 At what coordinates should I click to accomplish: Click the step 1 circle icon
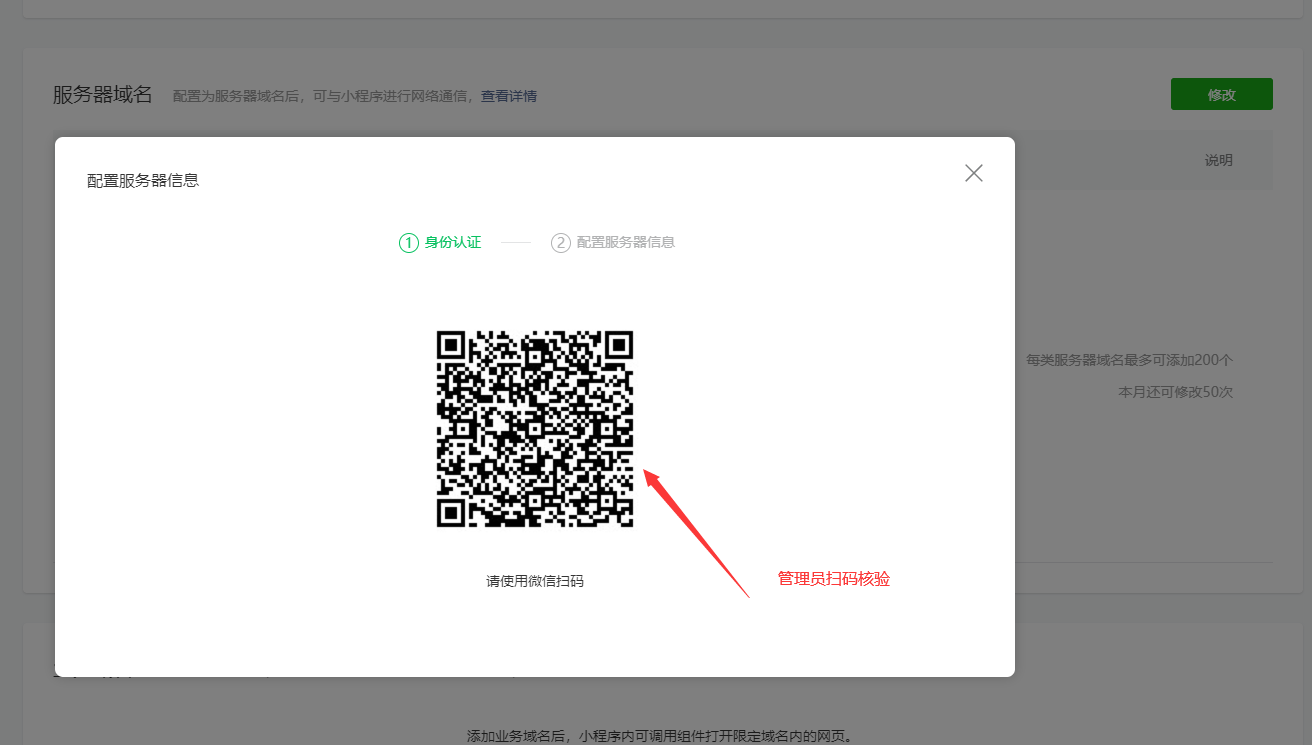point(408,243)
